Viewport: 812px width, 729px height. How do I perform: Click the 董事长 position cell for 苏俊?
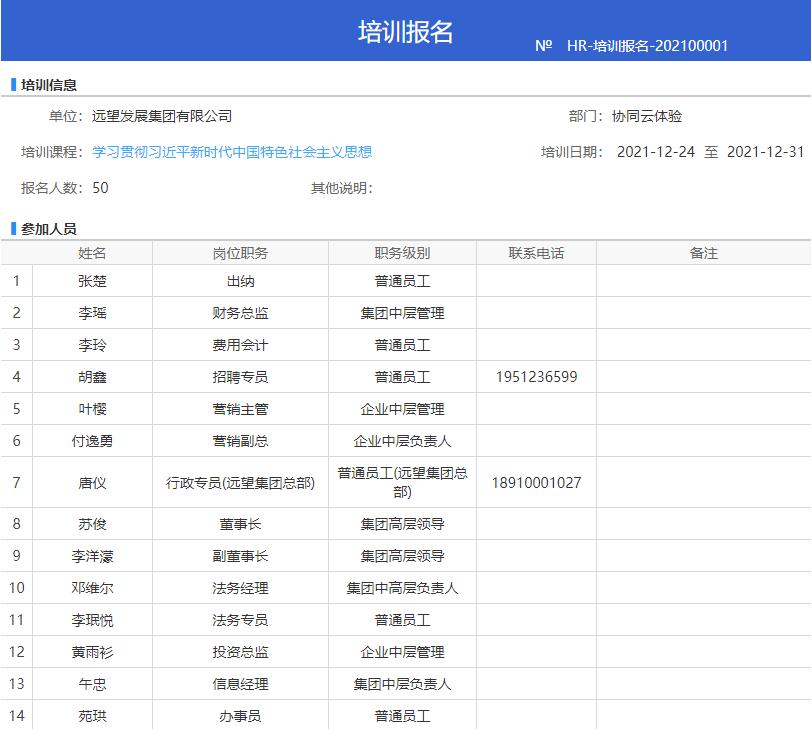click(x=240, y=523)
